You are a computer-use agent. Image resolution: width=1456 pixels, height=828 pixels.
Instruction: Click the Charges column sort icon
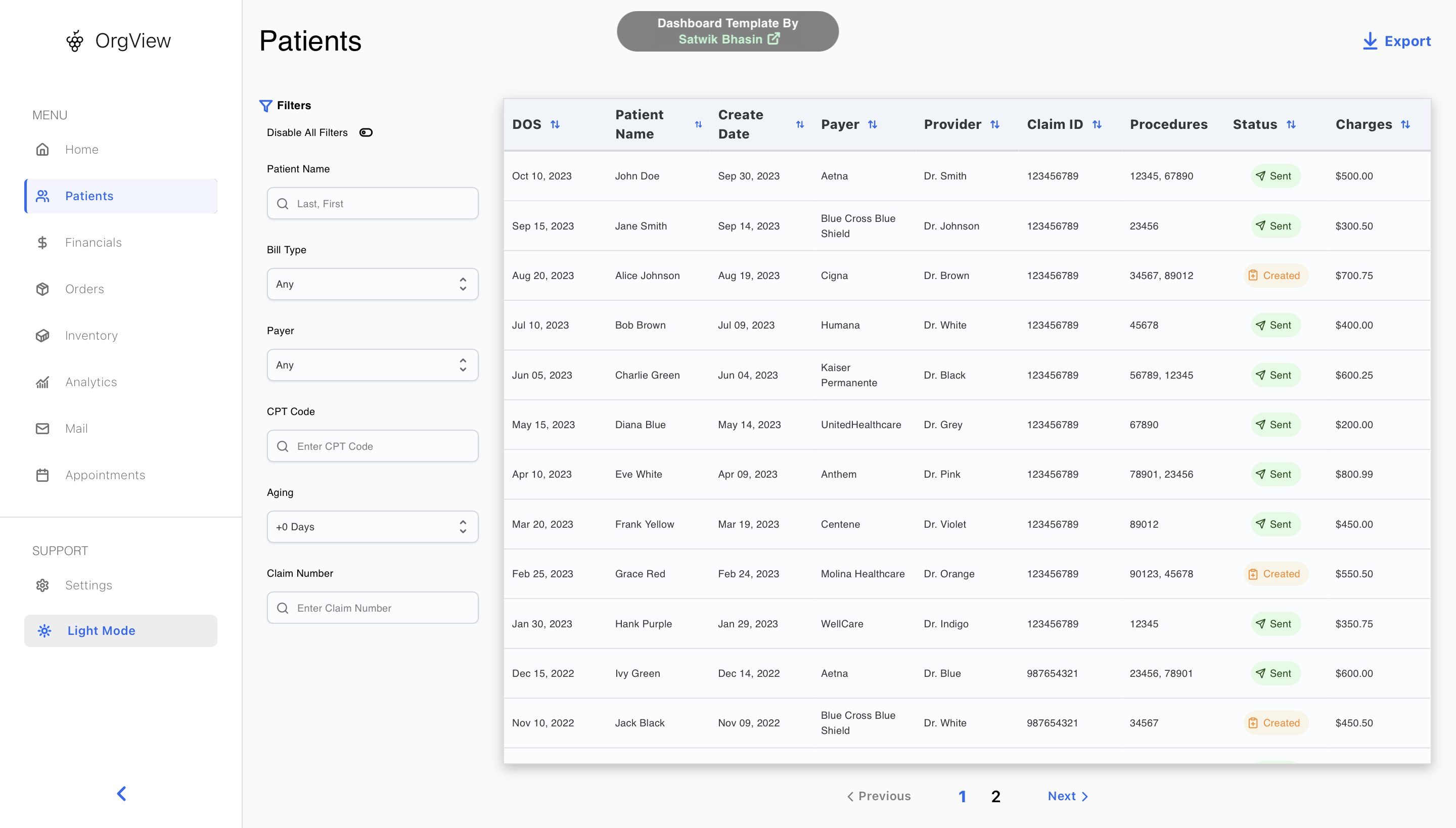(x=1405, y=124)
